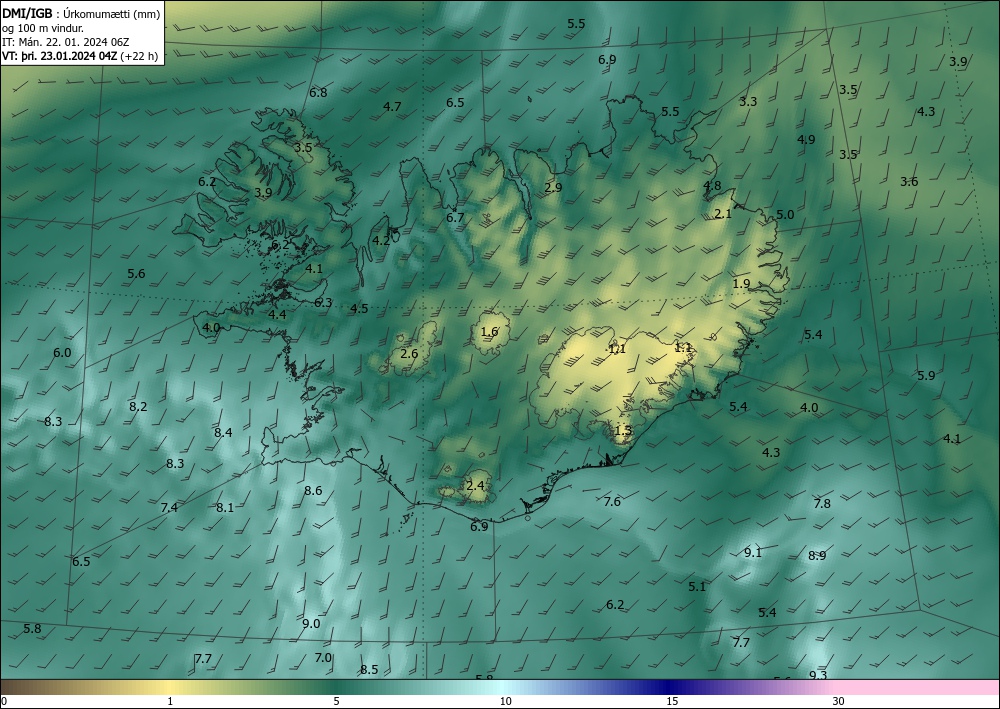
Task: Click the 3.3 value on the map
Action: pos(748,101)
